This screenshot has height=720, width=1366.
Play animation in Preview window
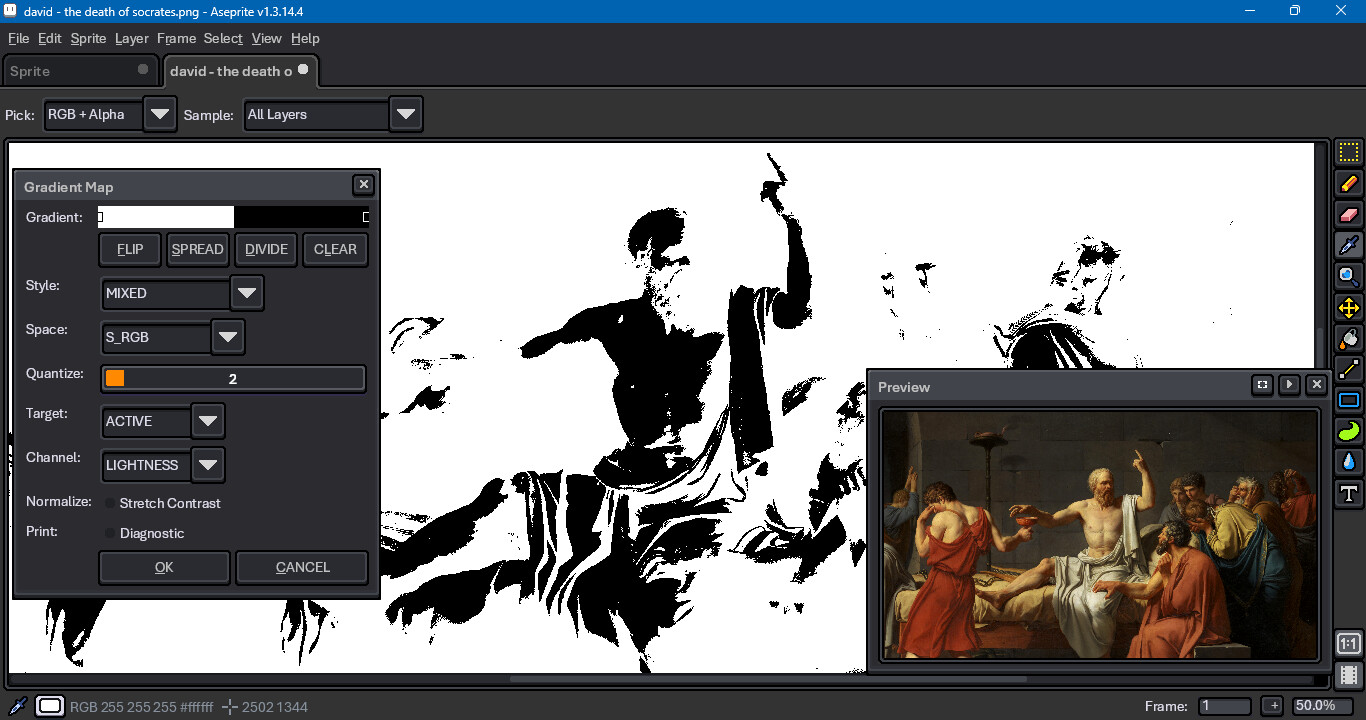(x=1290, y=385)
